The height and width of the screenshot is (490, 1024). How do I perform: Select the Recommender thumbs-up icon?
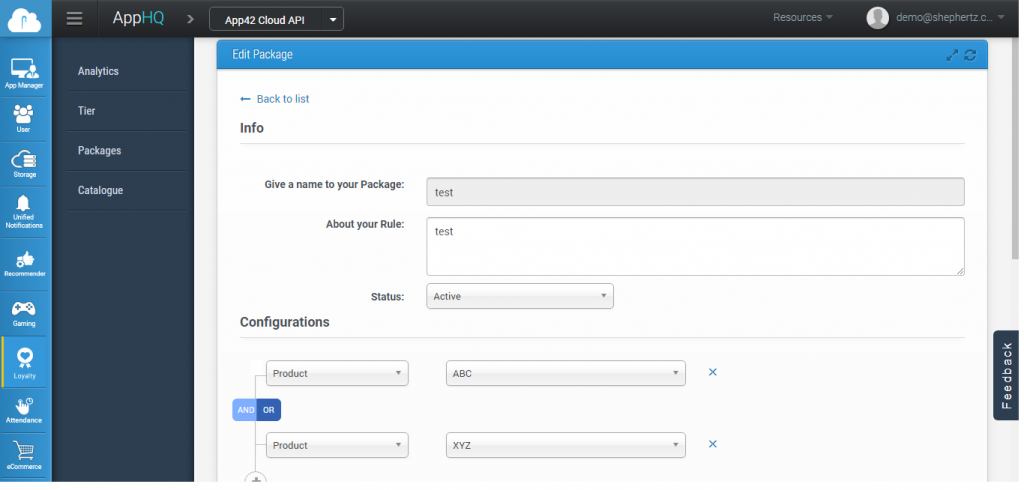tap(24, 261)
